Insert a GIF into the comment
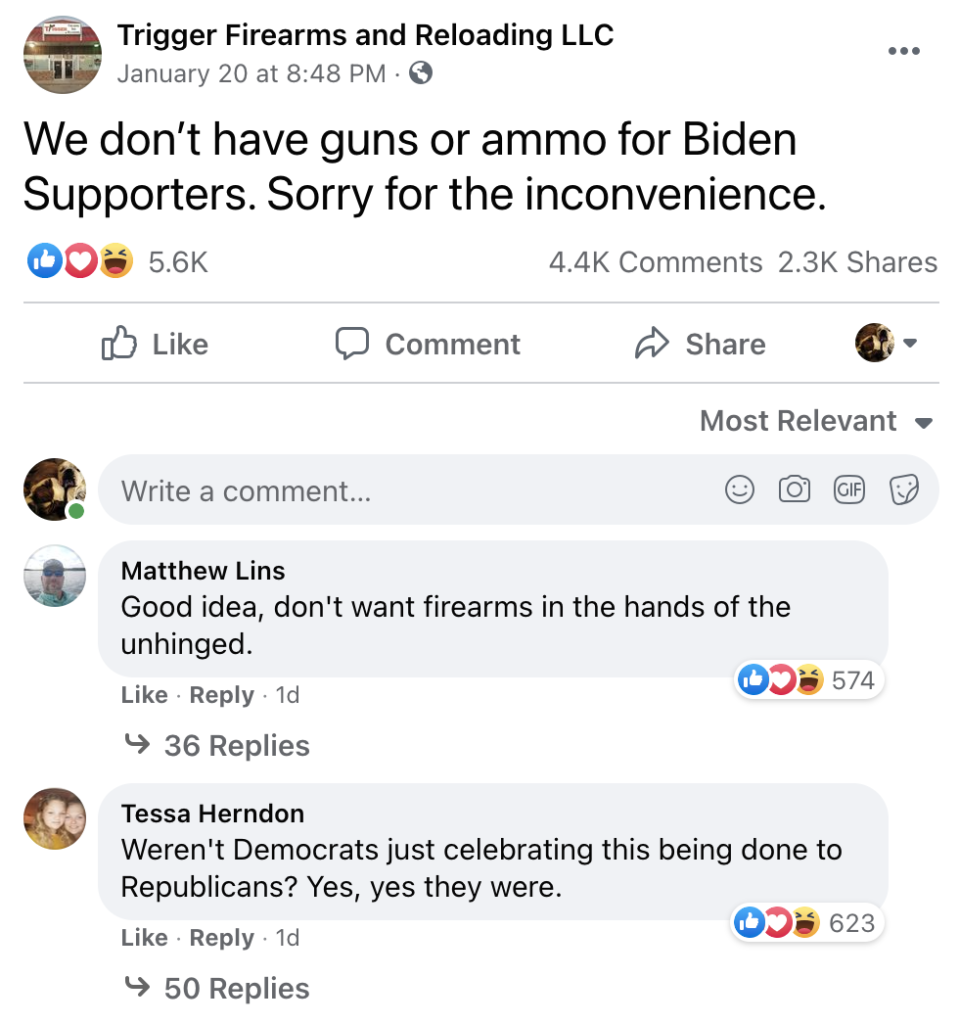The image size is (959, 1024). pos(849,490)
